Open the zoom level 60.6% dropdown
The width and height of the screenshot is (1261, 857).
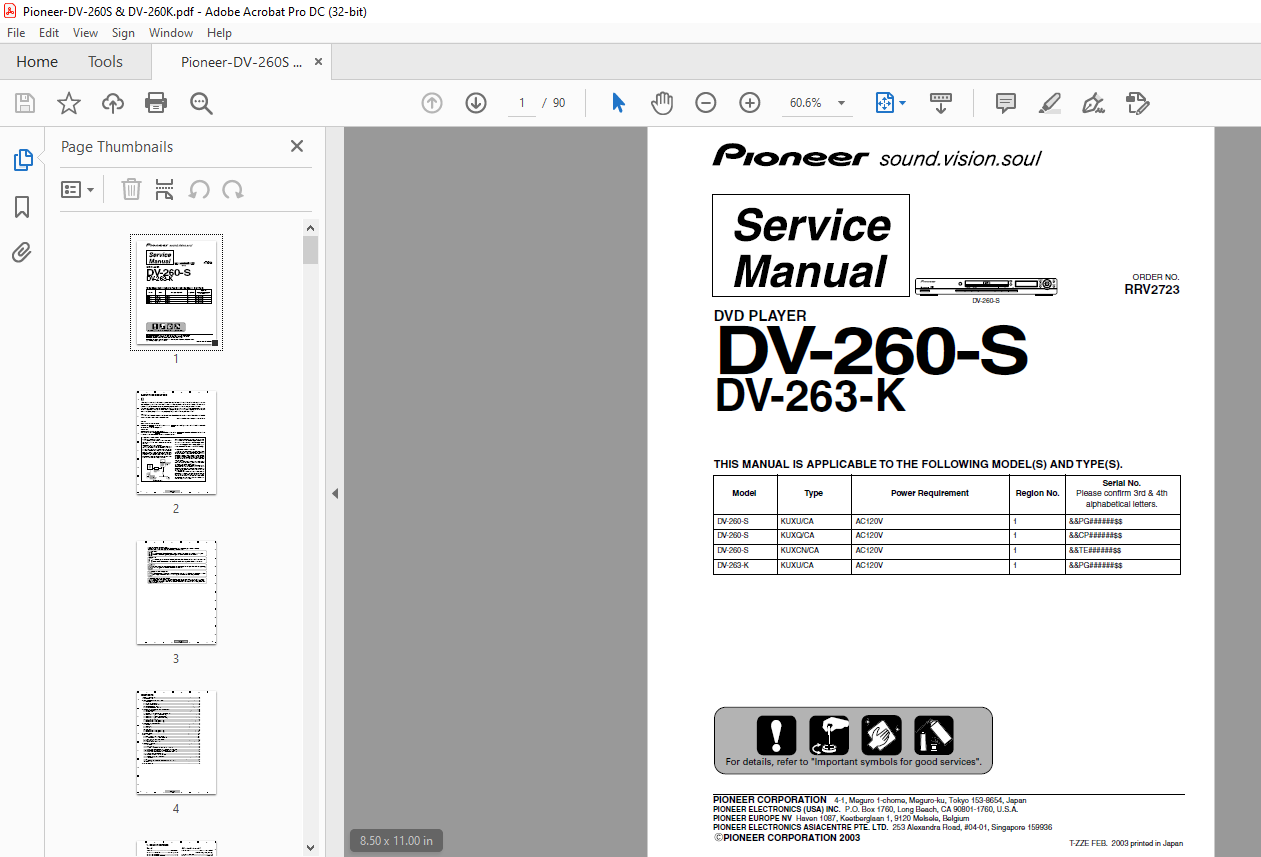tap(817, 103)
